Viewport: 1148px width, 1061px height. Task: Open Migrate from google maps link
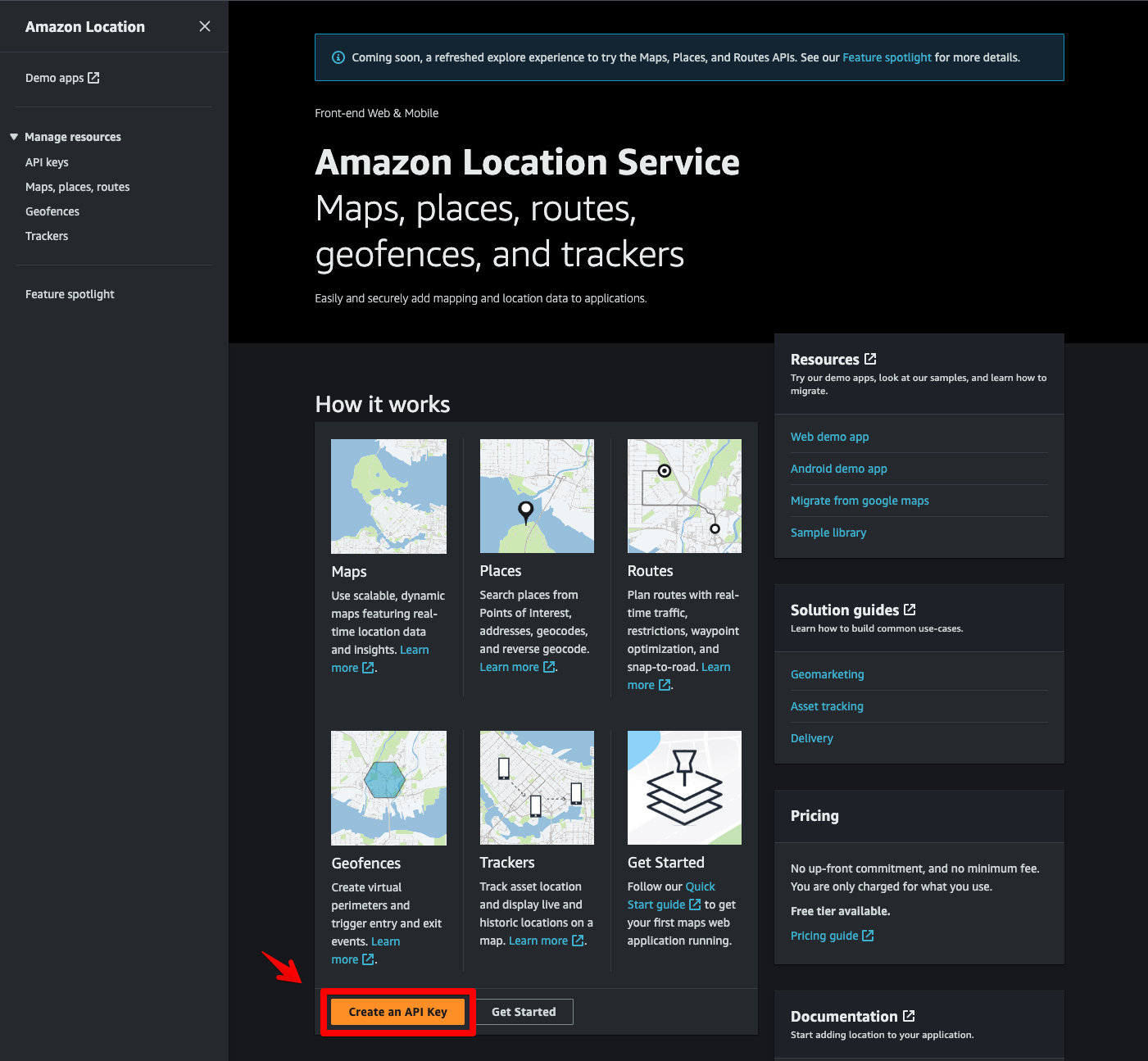click(x=860, y=501)
